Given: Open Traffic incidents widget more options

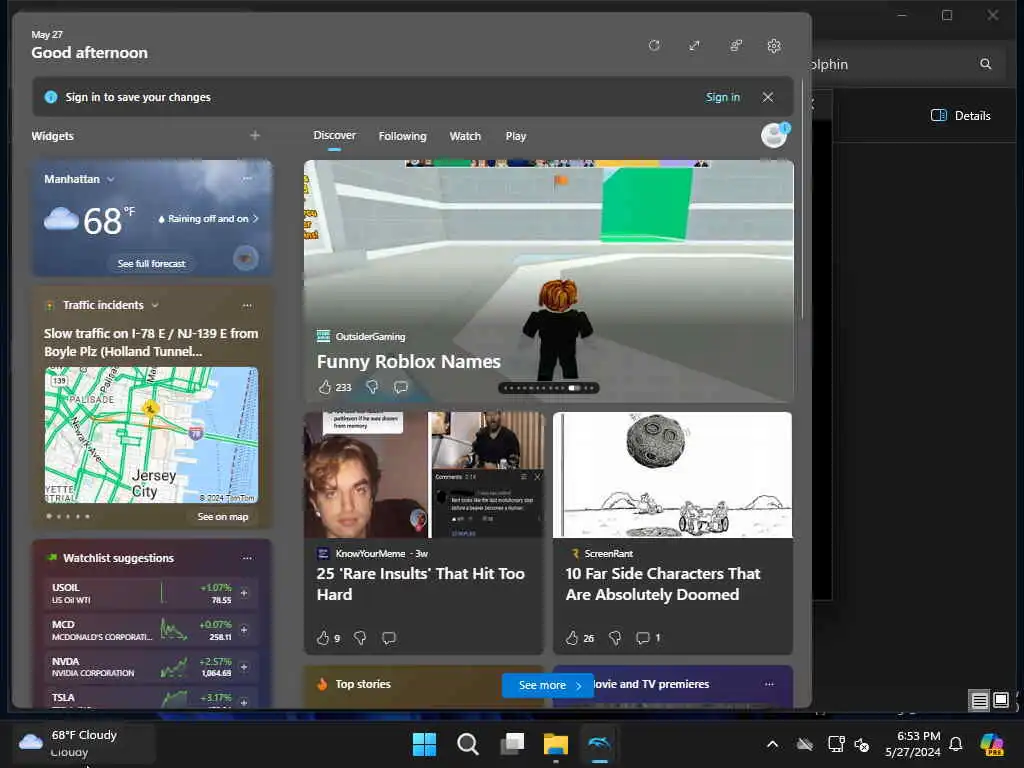Looking at the screenshot, I should click(x=247, y=305).
